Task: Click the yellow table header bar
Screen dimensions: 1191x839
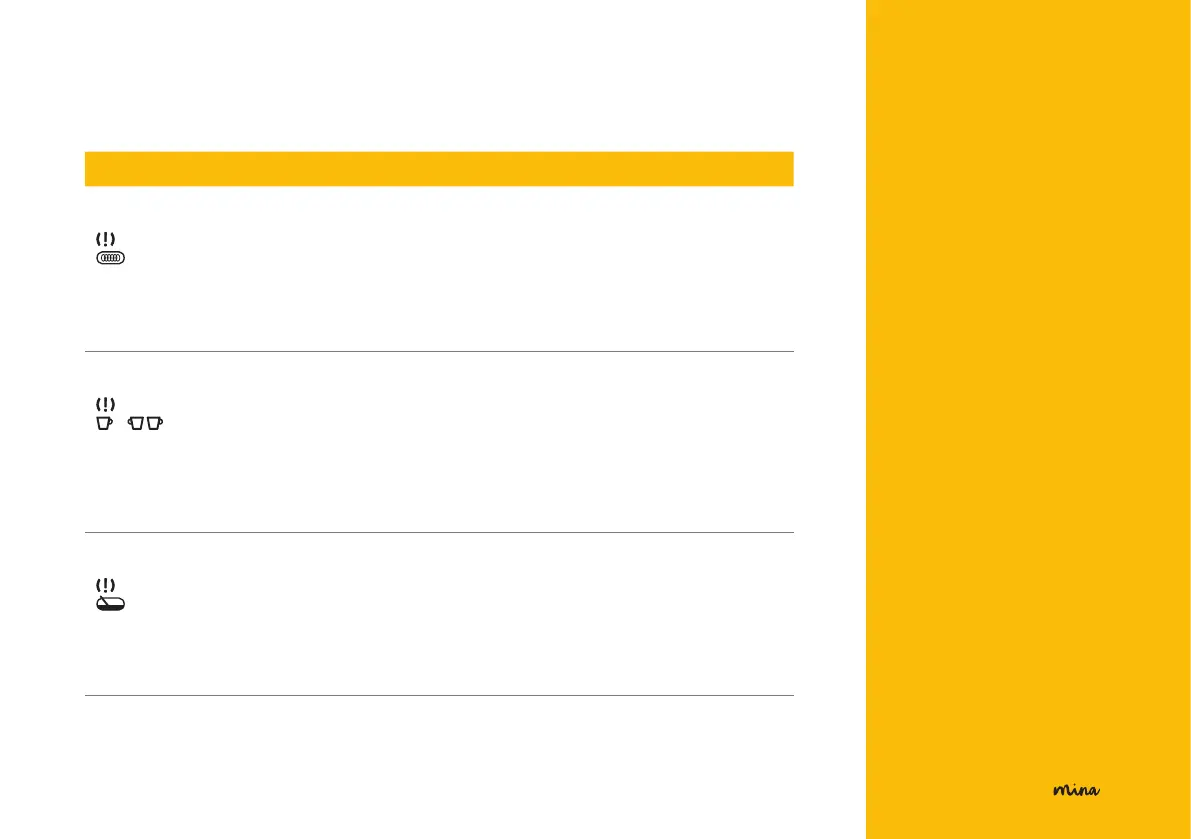Action: (x=438, y=168)
